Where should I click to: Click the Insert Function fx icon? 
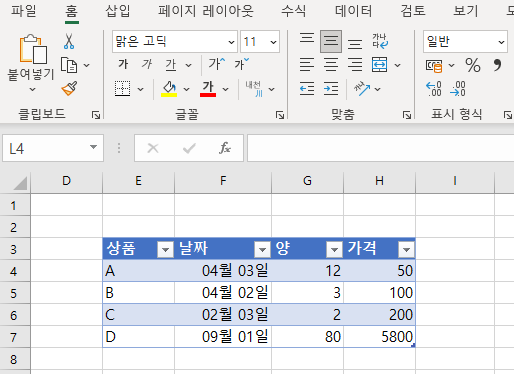(x=225, y=148)
